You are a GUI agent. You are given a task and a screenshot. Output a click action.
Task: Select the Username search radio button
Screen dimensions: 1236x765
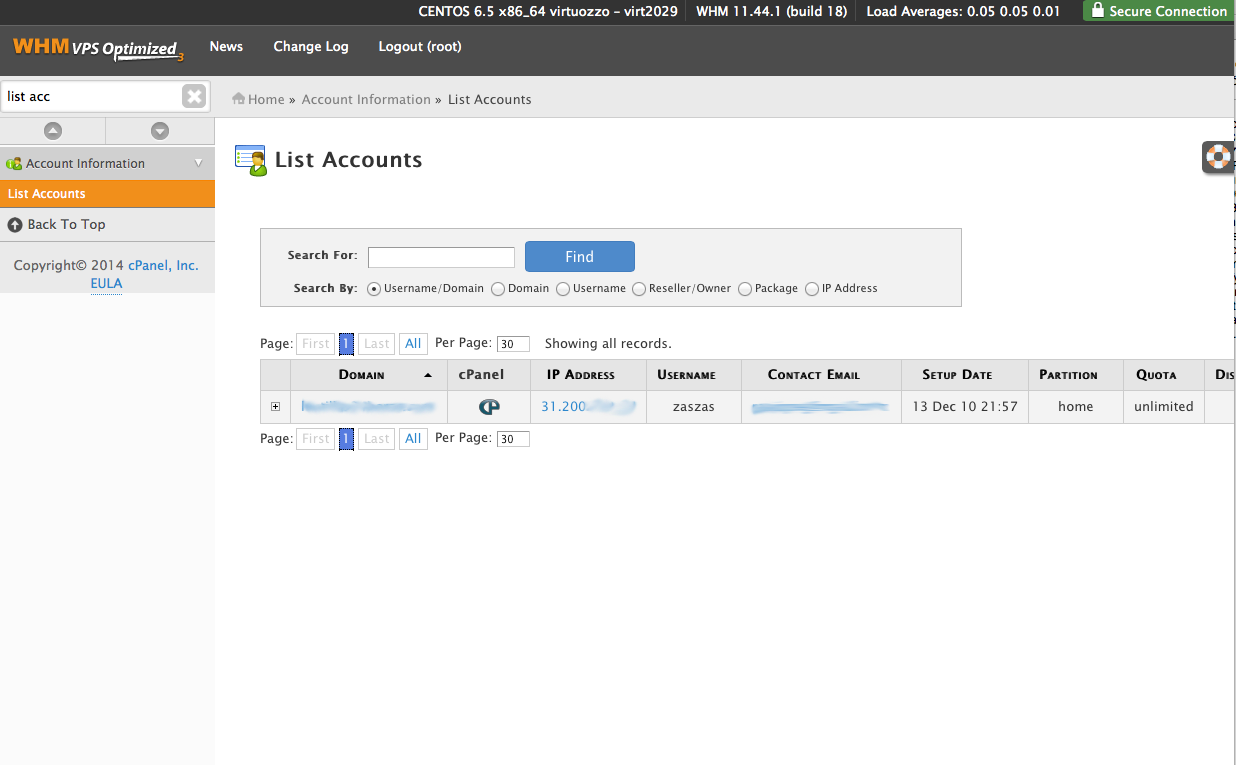[563, 289]
